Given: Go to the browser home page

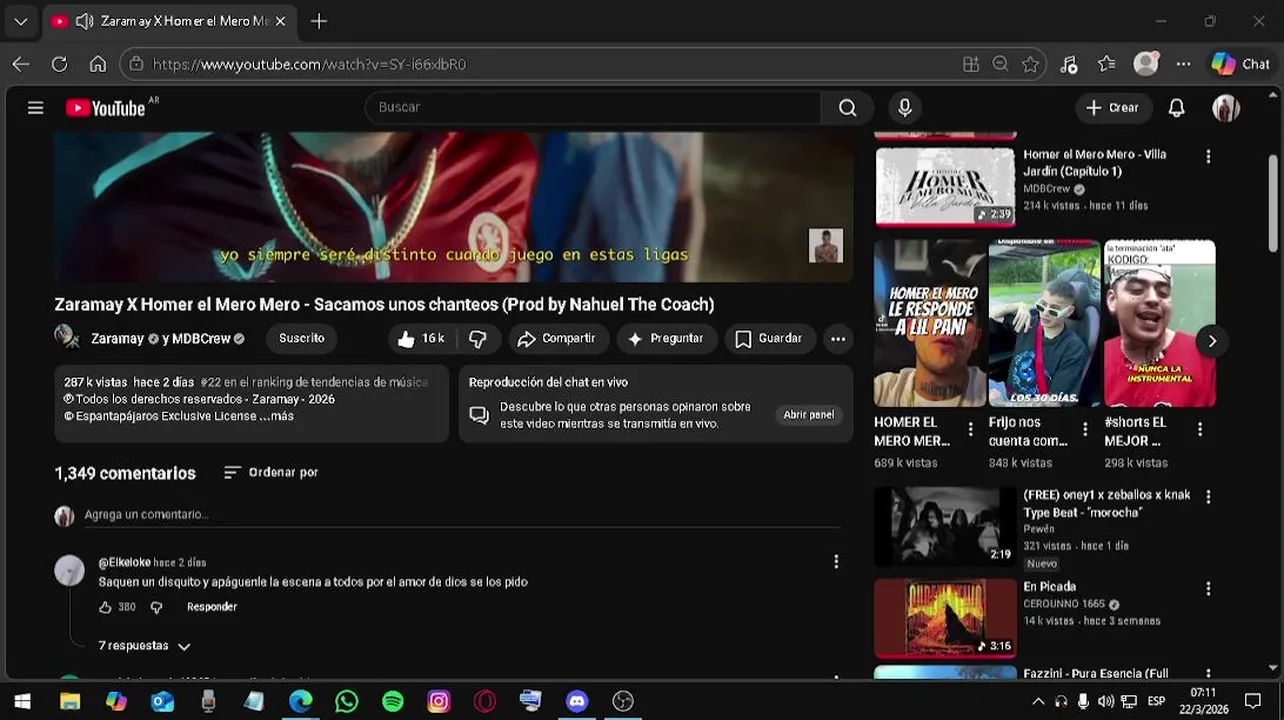Looking at the screenshot, I should [97, 64].
